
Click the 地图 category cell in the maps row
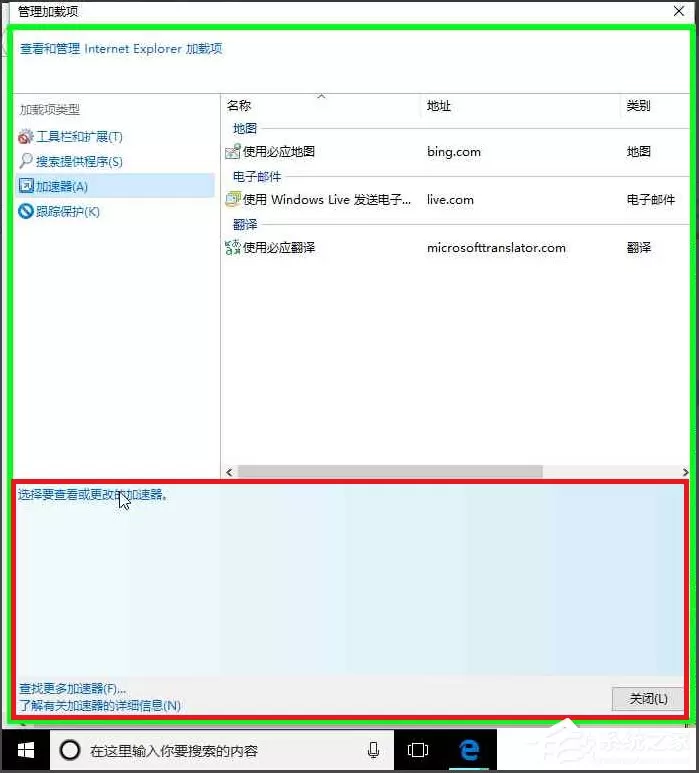click(639, 152)
